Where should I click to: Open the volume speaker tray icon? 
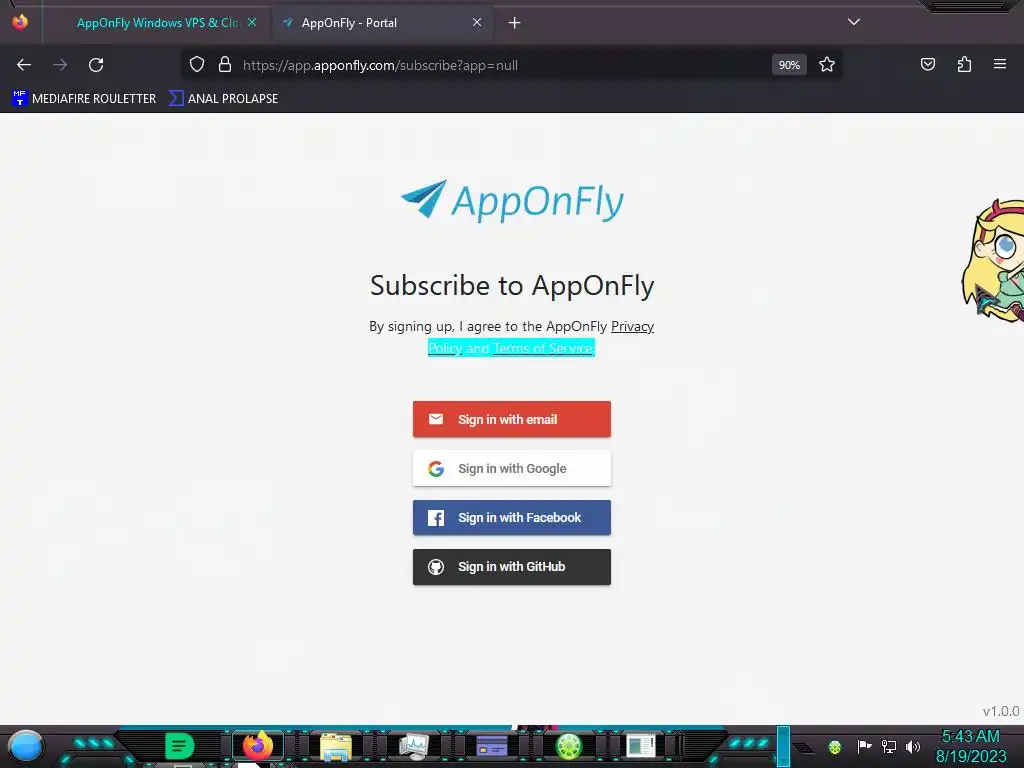[913, 746]
